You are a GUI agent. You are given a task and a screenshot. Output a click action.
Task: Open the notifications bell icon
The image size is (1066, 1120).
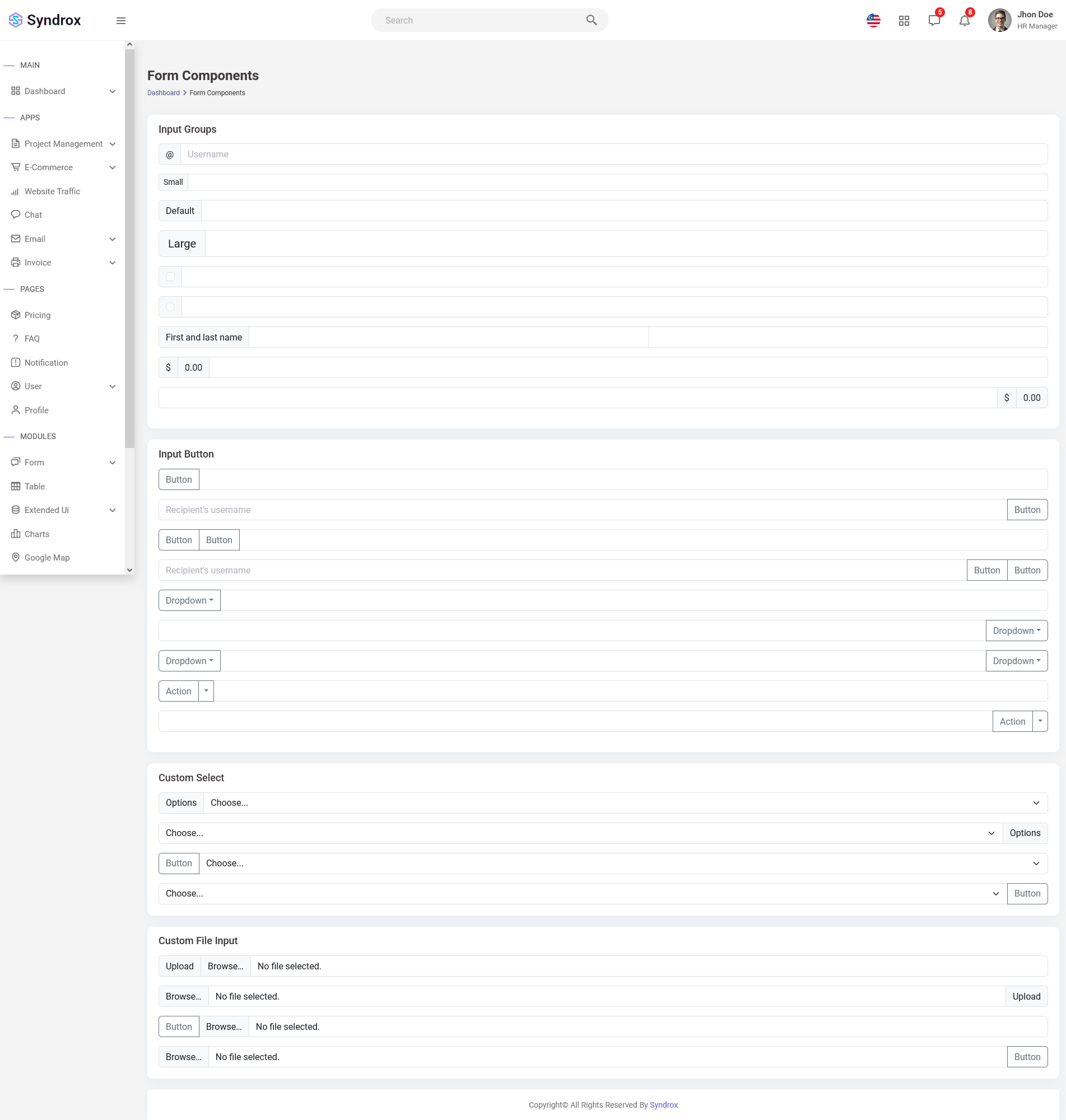(963, 21)
